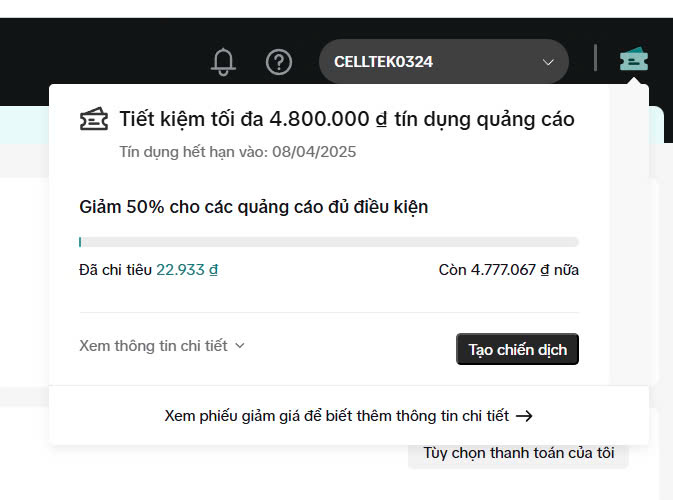
Task: Click the coupon ticket icon beside the heading
Action: [94, 119]
